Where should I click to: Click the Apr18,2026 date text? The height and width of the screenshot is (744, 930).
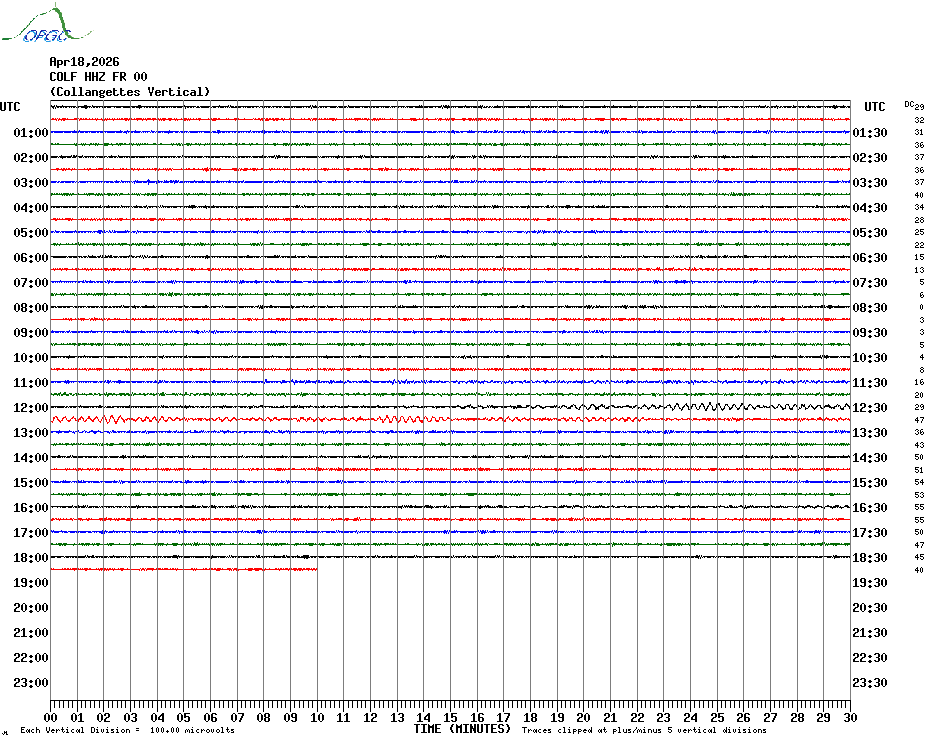coord(84,62)
